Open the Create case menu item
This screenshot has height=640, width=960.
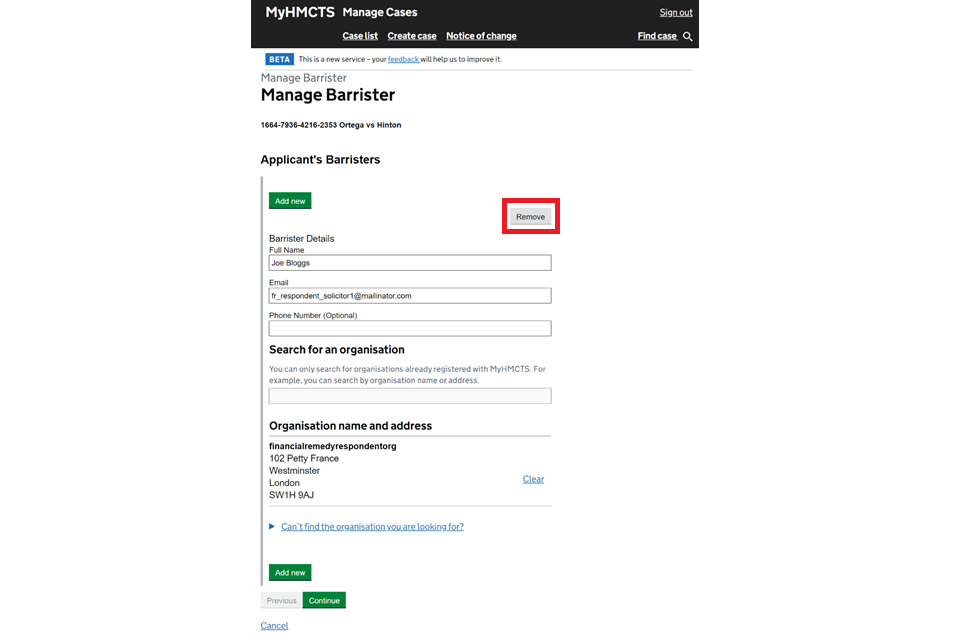[412, 36]
